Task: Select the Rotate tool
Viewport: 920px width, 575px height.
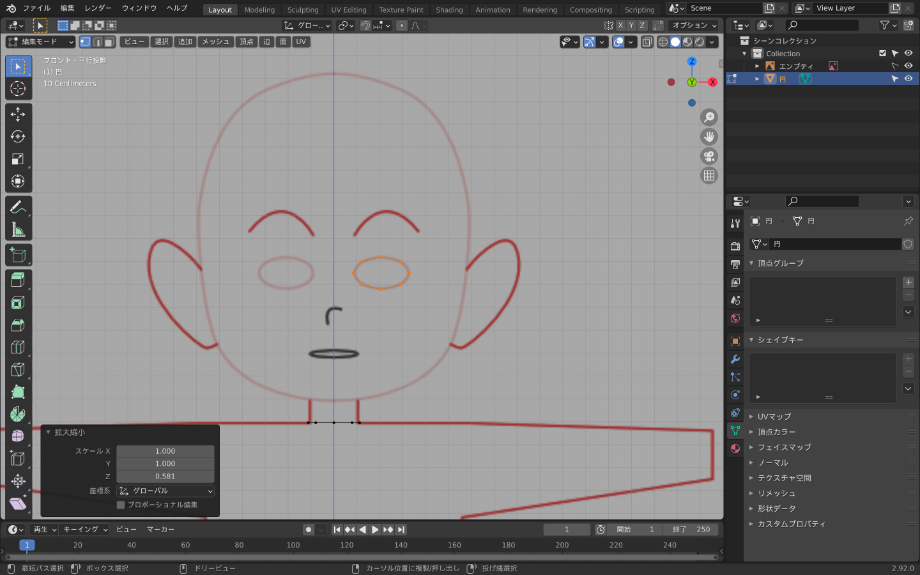Action: tap(18, 136)
